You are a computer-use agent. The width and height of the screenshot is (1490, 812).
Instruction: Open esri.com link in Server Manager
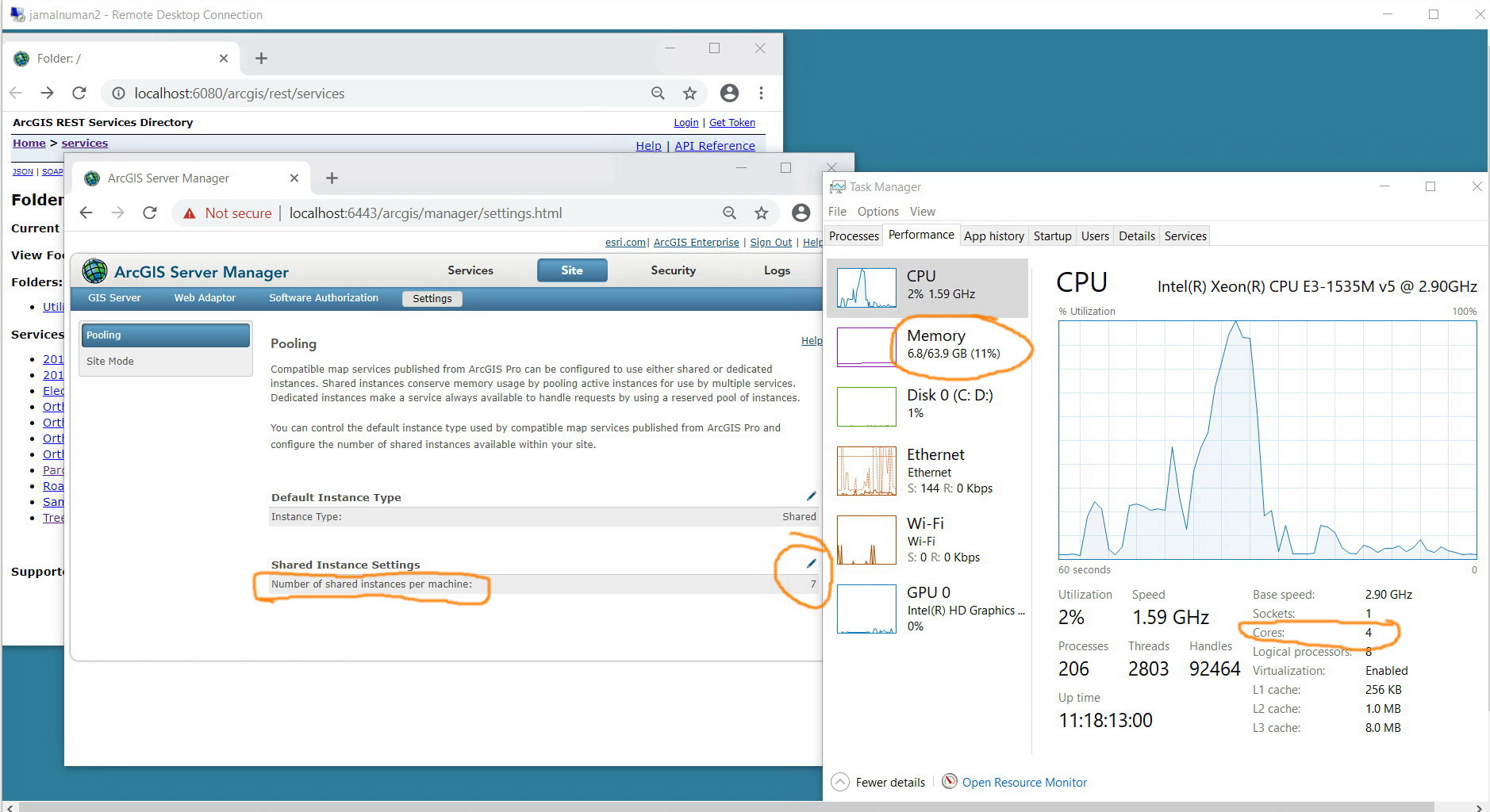pos(626,243)
